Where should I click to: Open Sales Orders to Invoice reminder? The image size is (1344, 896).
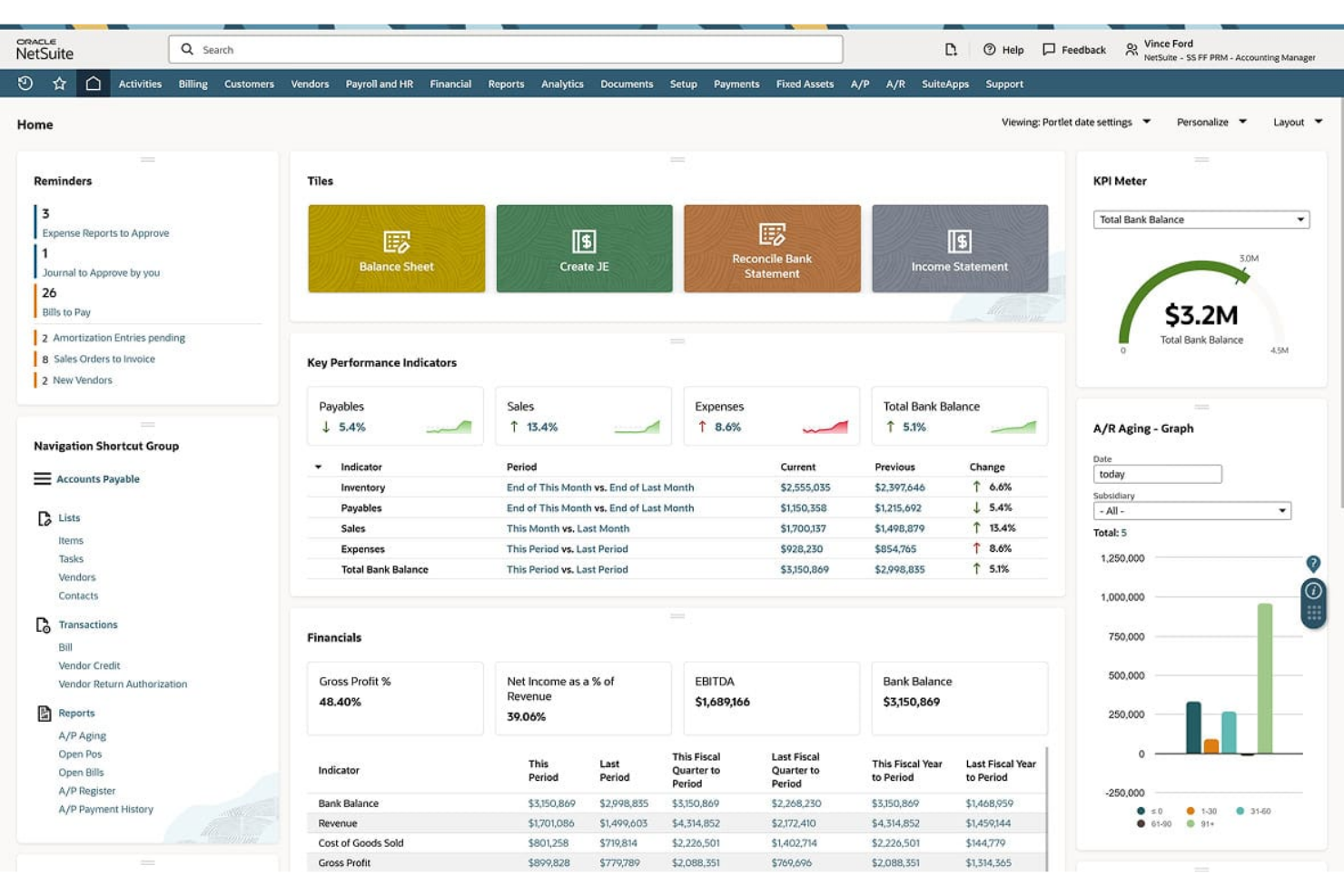[104, 359]
